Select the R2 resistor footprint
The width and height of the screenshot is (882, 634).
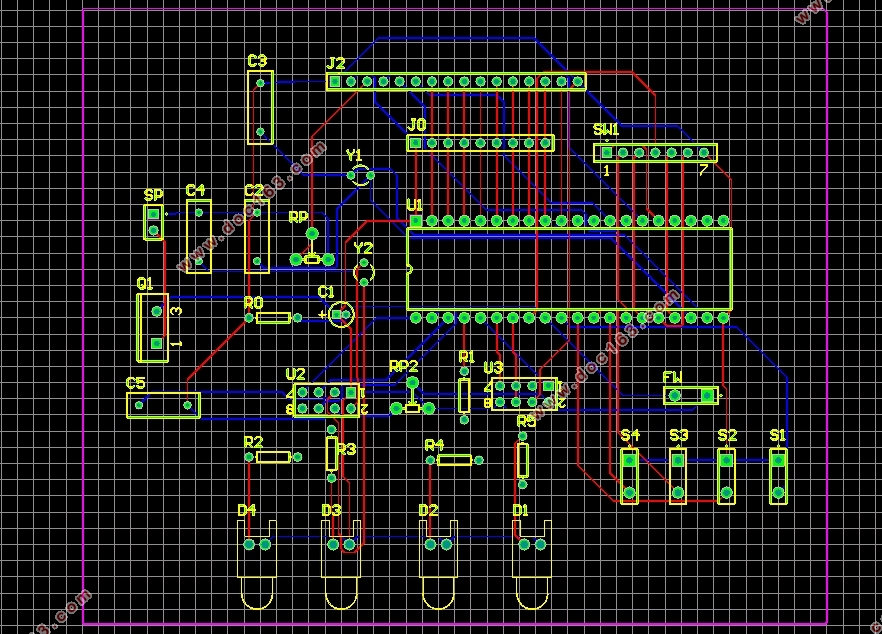coord(273,457)
